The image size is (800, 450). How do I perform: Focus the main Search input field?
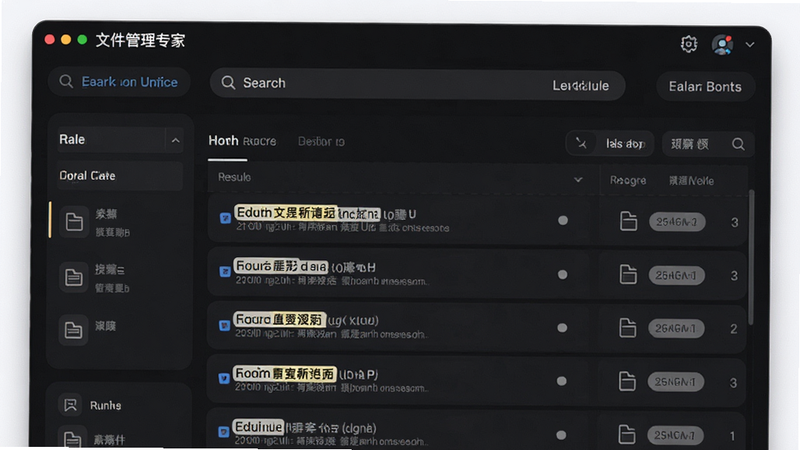point(417,85)
